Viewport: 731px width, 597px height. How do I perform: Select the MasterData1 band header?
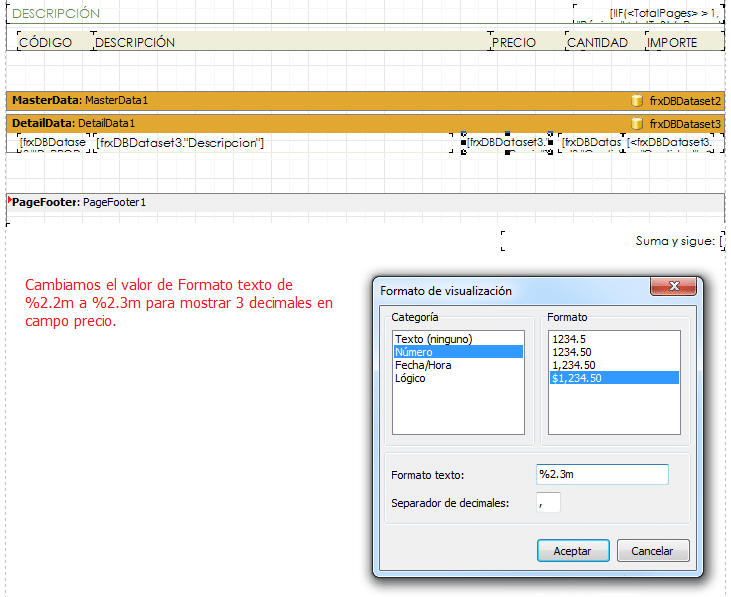pyautogui.click(x=366, y=101)
